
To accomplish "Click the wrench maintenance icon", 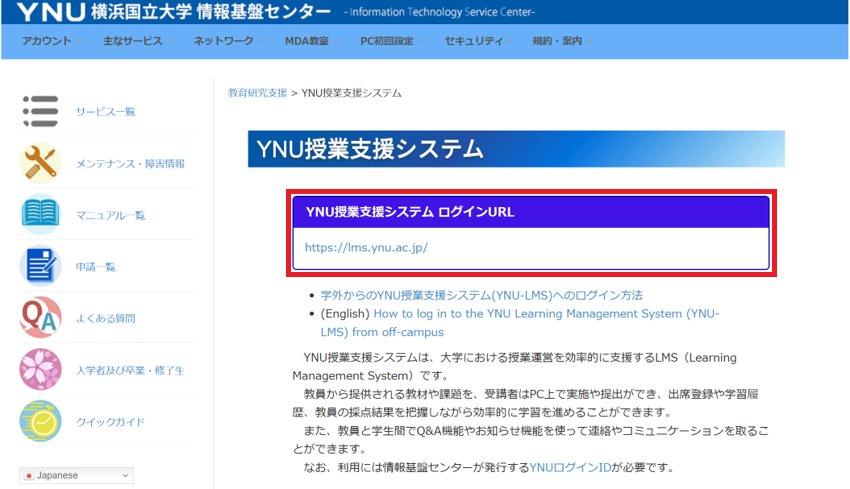I will (x=41, y=163).
